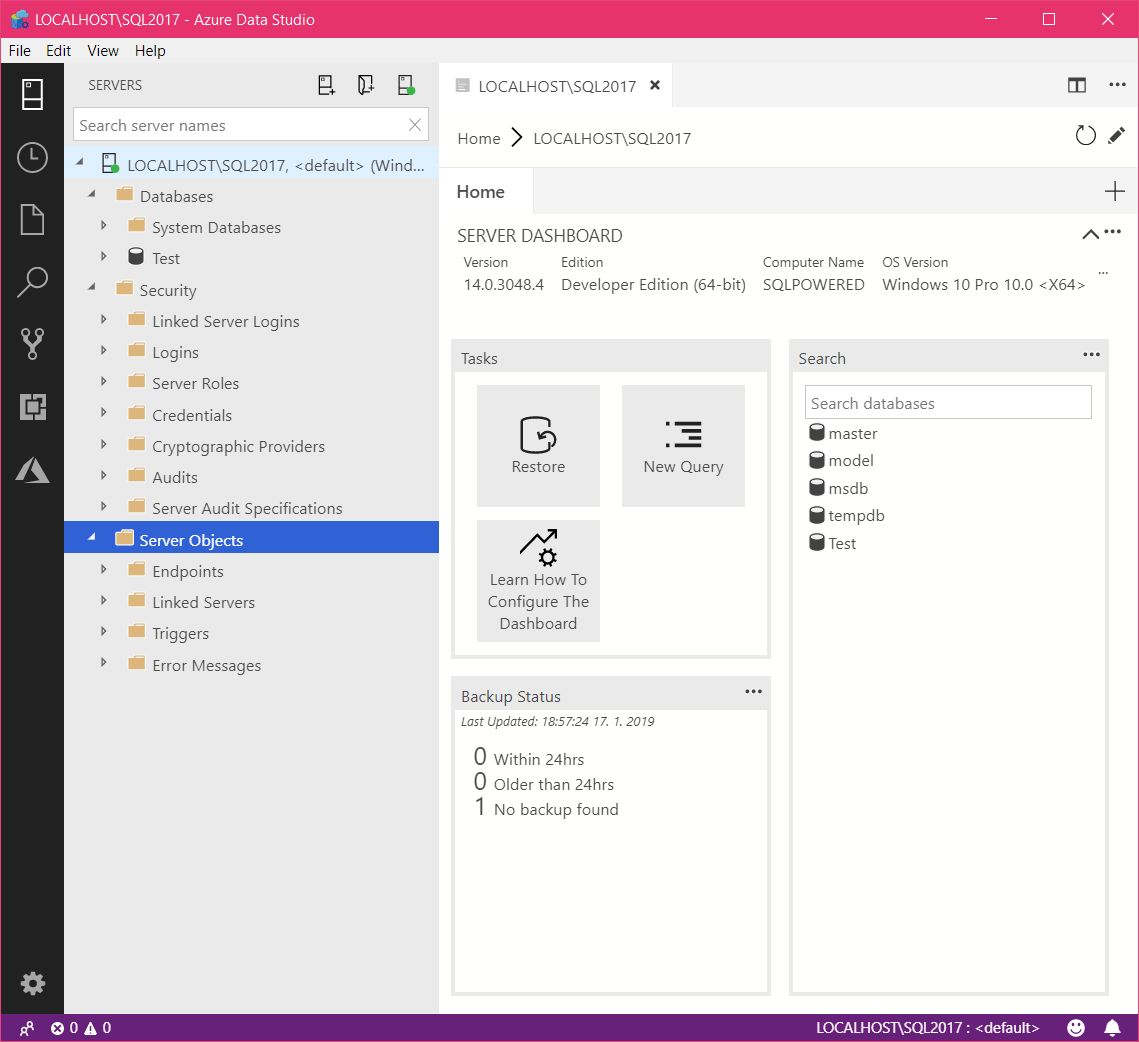The image size is (1139, 1042).
Task: Select the Triggers folder
Action: pos(251,634)
